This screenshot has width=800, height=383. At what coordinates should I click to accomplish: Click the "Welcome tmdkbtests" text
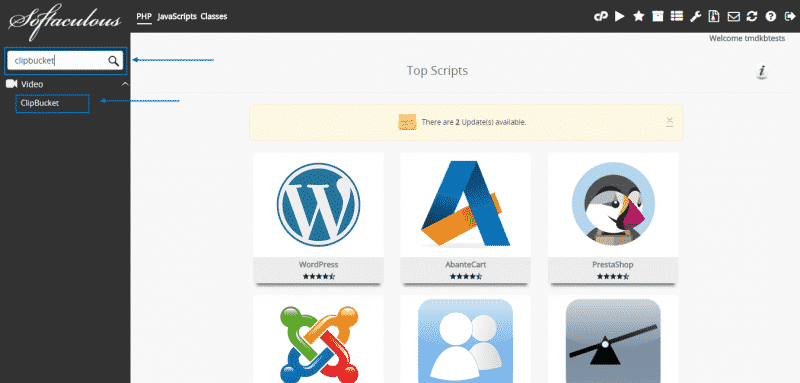pos(747,38)
